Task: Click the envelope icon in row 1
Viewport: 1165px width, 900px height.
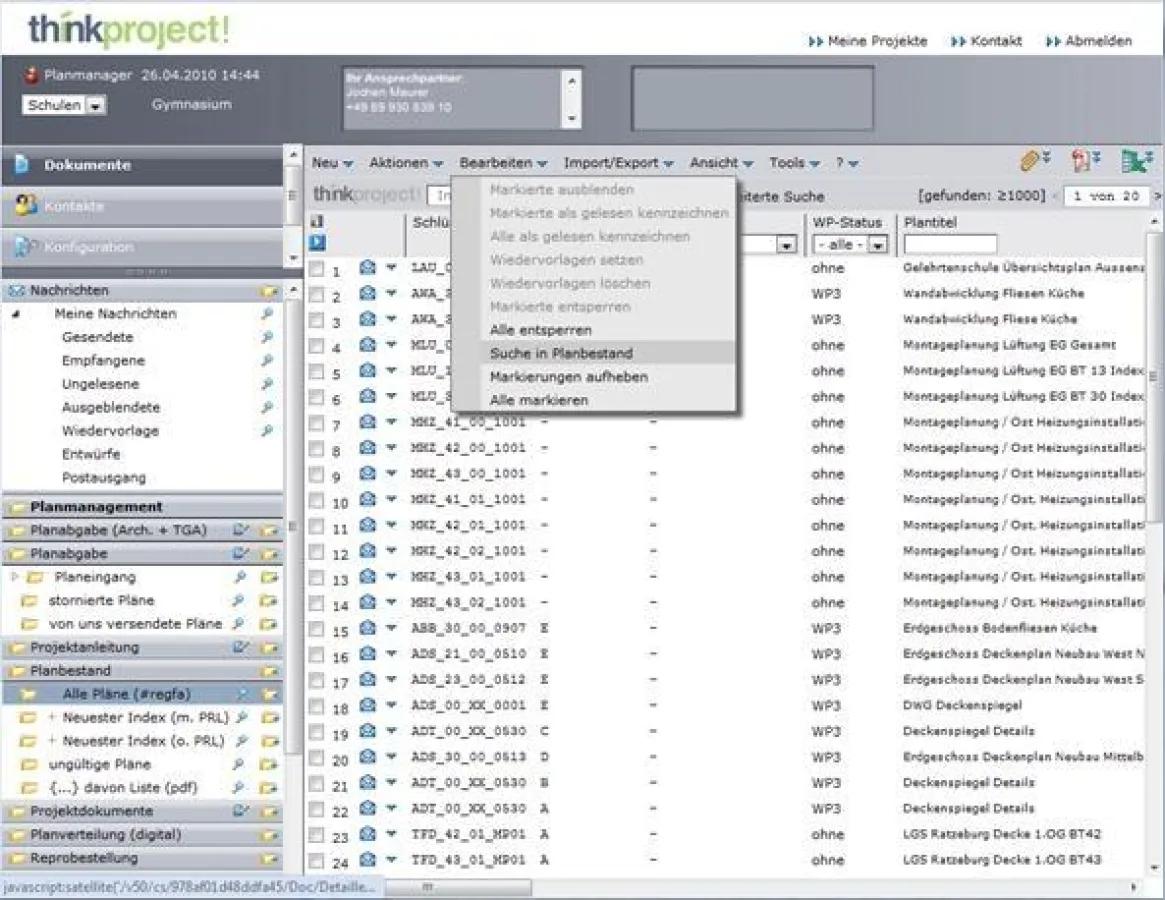Action: (368, 267)
